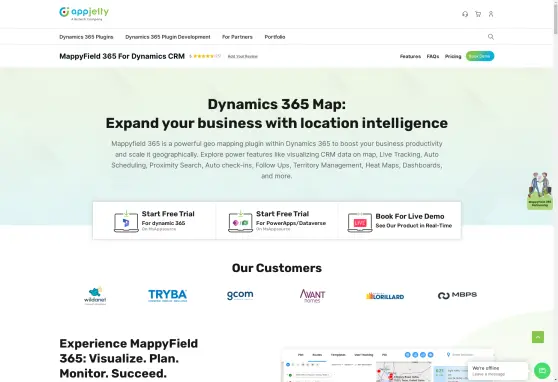
Task: Click the search magnifier icon
Action: tap(491, 37)
